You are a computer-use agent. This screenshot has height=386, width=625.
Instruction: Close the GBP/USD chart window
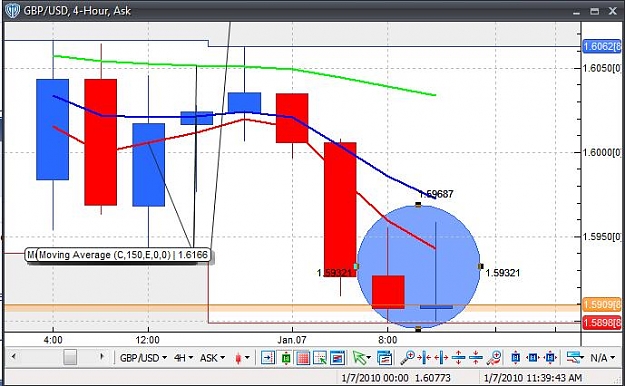(613, 11)
